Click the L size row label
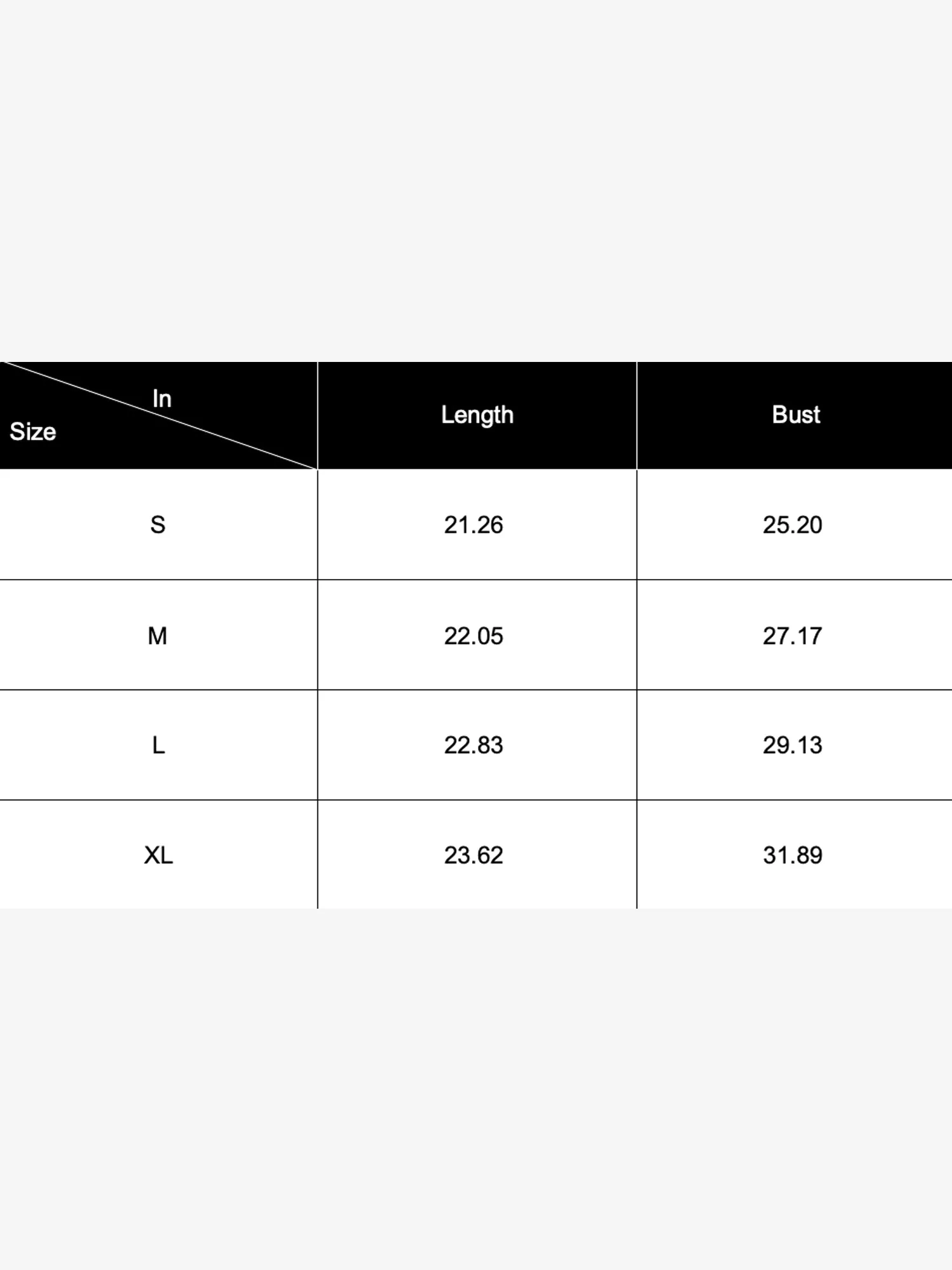 [x=159, y=745]
